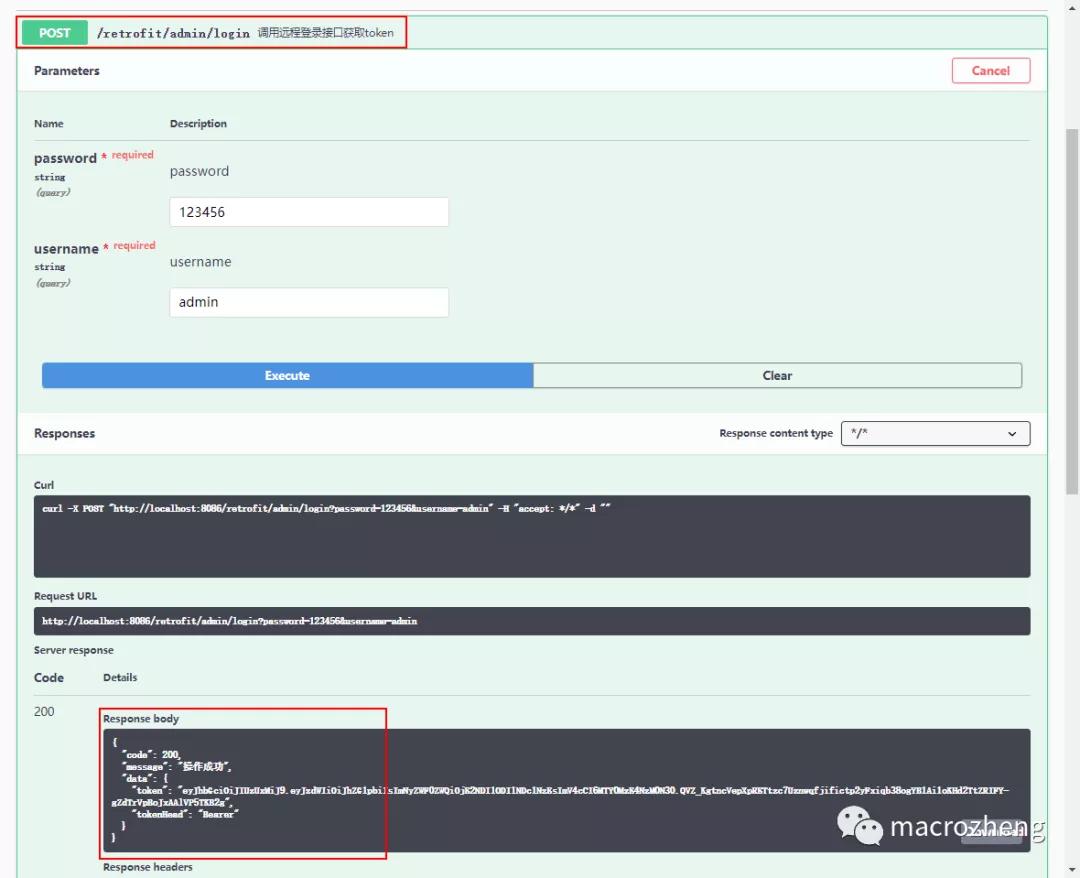Click the page scrollbar down arrow
The width and height of the screenshot is (1080, 878).
coord(1071,868)
